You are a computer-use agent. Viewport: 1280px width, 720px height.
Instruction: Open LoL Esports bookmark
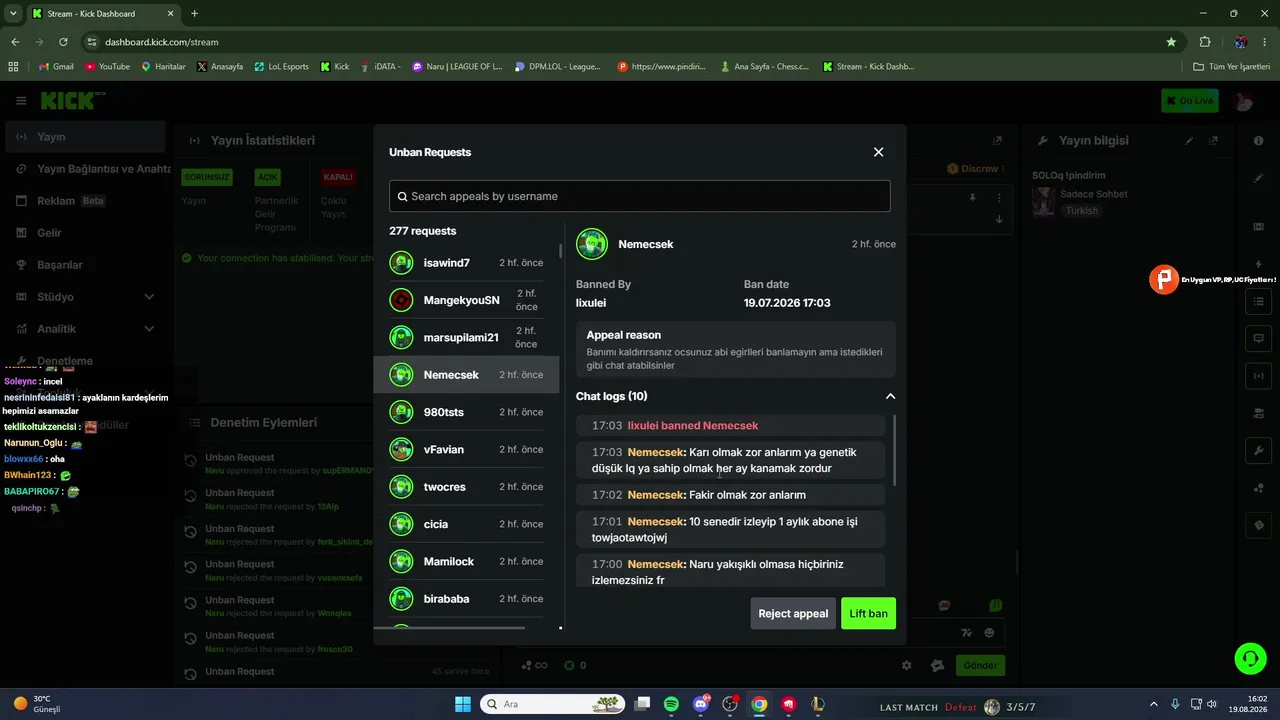(282, 67)
